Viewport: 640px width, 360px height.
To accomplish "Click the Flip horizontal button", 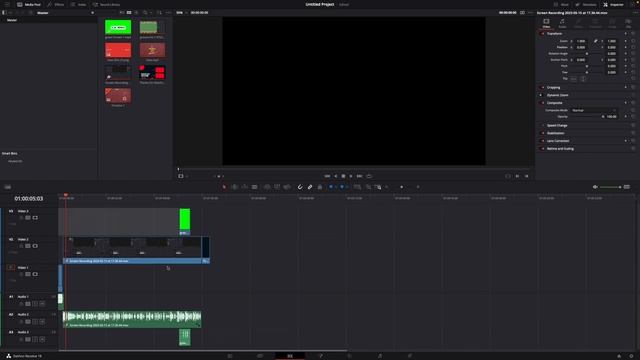I will pyautogui.click(x=574, y=78).
